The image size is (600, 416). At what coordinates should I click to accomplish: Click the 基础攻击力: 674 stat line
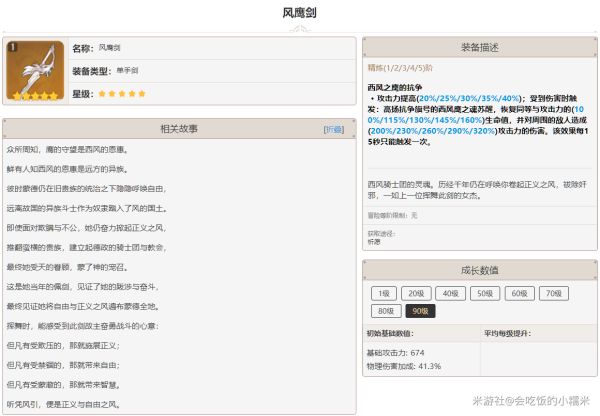pyautogui.click(x=396, y=353)
